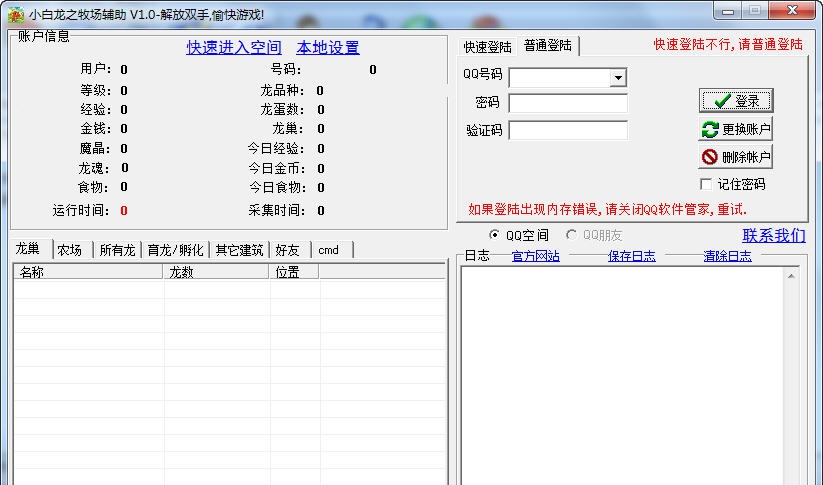This screenshot has height=485, width=823.
Task: Click the 如果登陆出现内存错误 warning text
Action: (x=607, y=209)
